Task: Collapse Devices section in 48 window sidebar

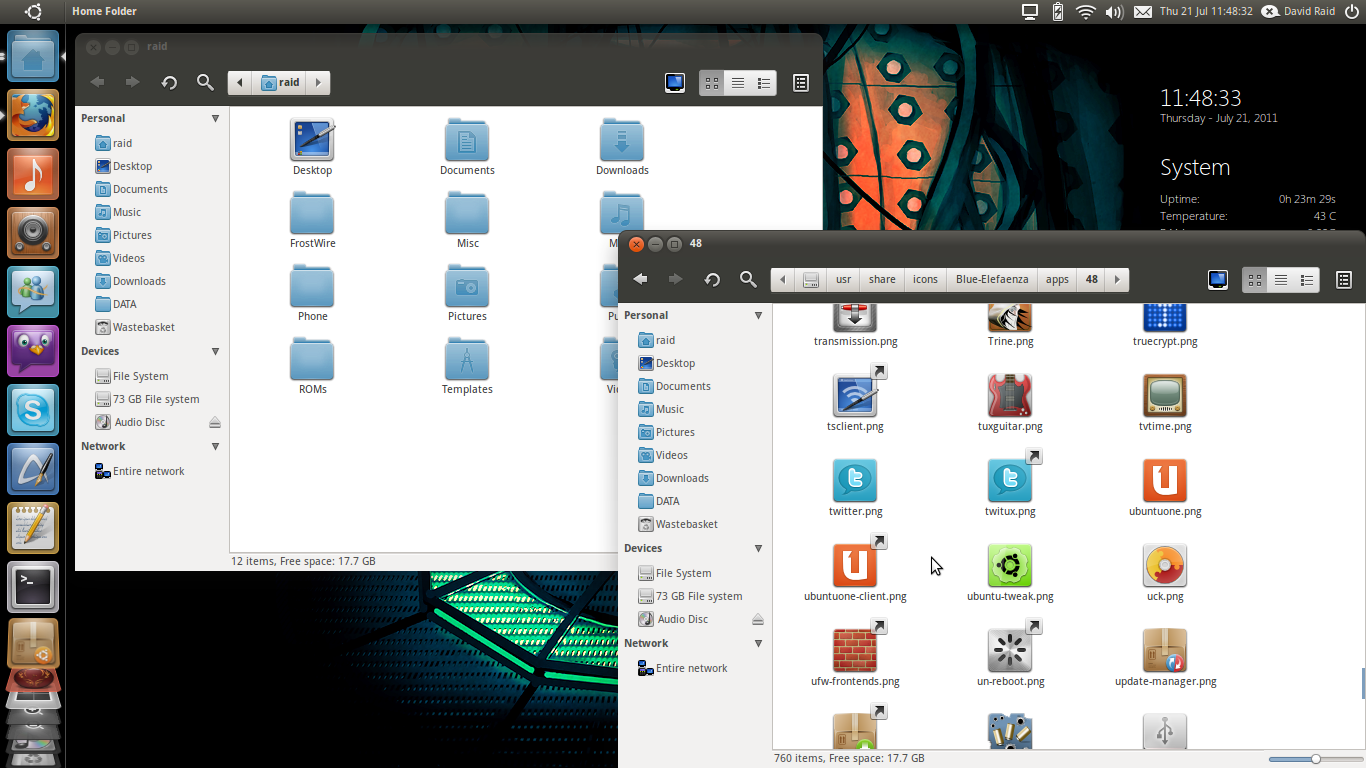Action: (x=758, y=548)
